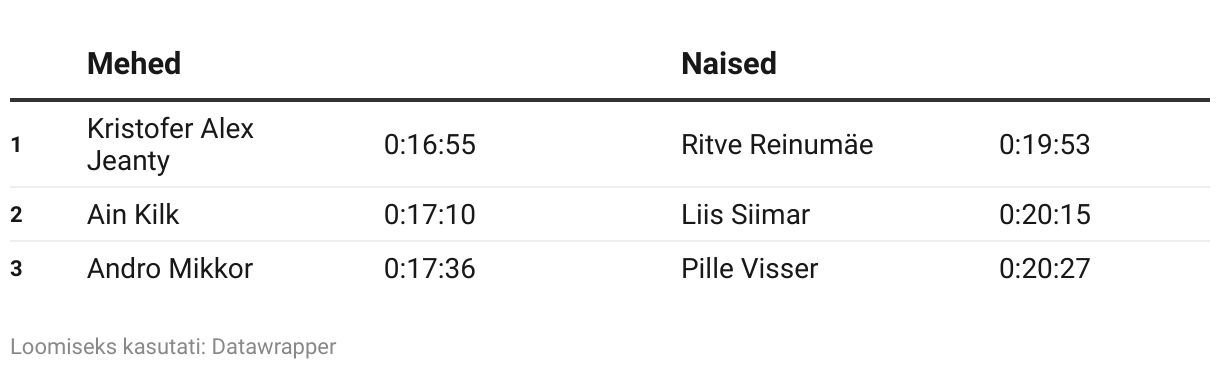Click the time 0:20:27
The height and width of the screenshot is (370, 1220).
click(1044, 269)
